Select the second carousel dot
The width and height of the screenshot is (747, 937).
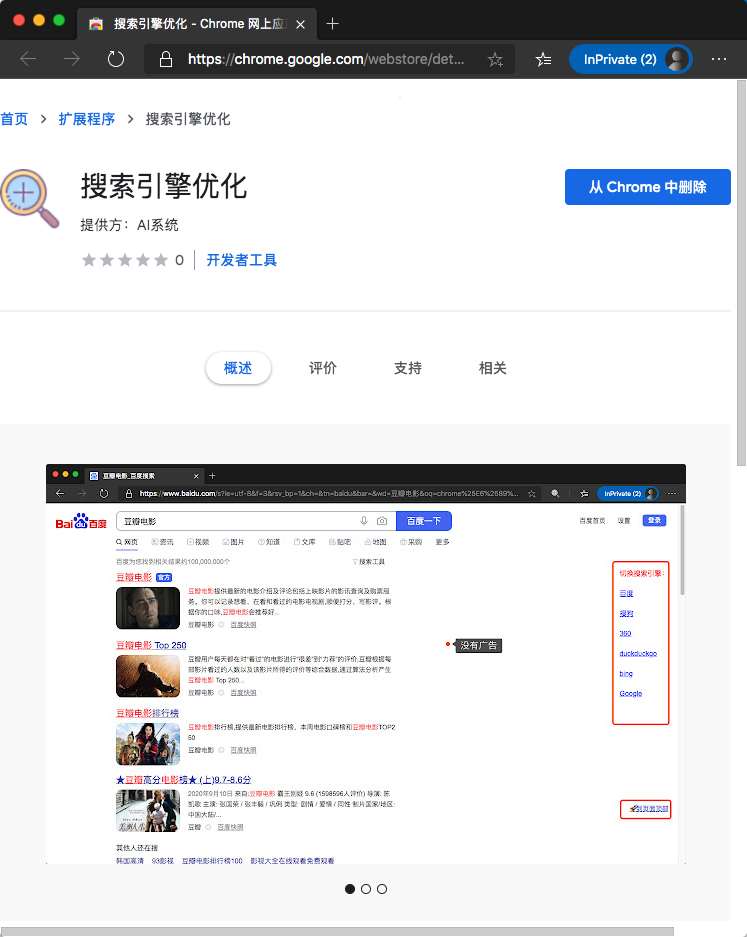pyautogui.click(x=366, y=889)
